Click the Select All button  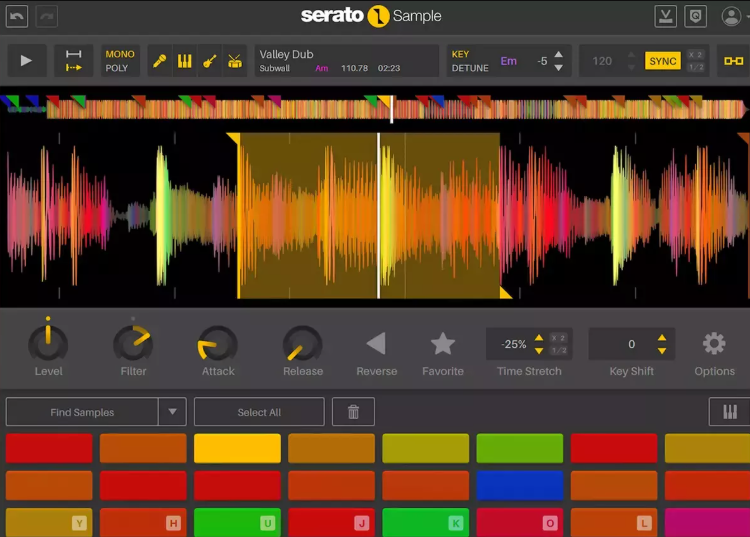pyautogui.click(x=259, y=412)
